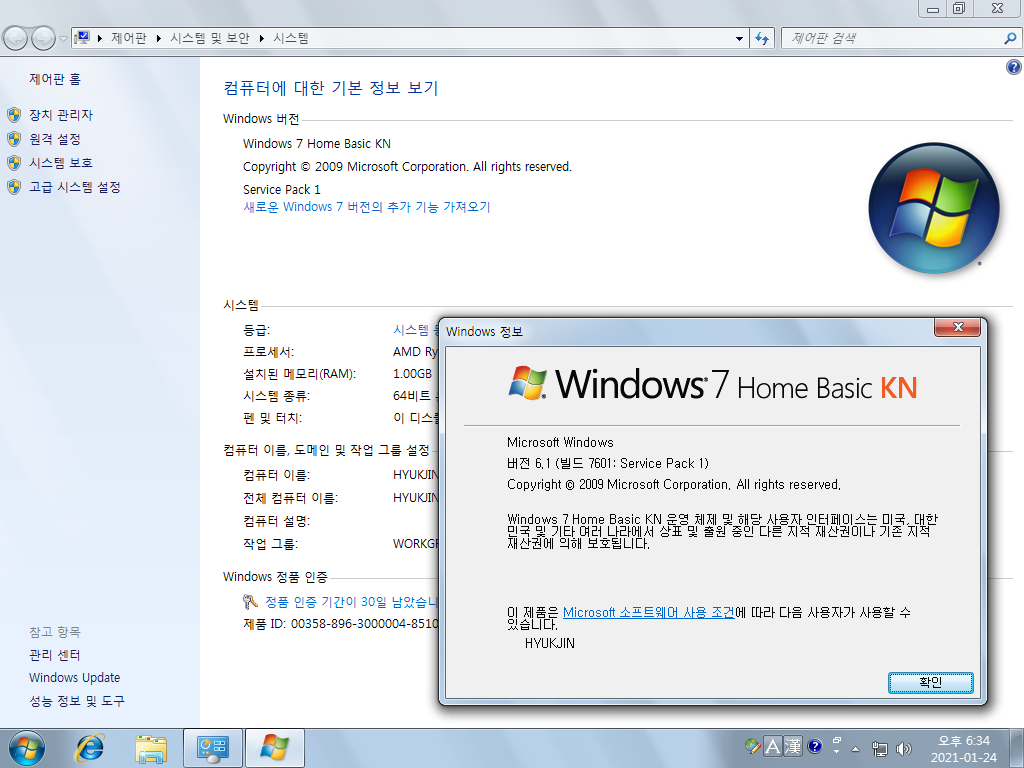The image size is (1024, 768).
Task: Select 제품 ID text line
Action: click(x=340, y=624)
